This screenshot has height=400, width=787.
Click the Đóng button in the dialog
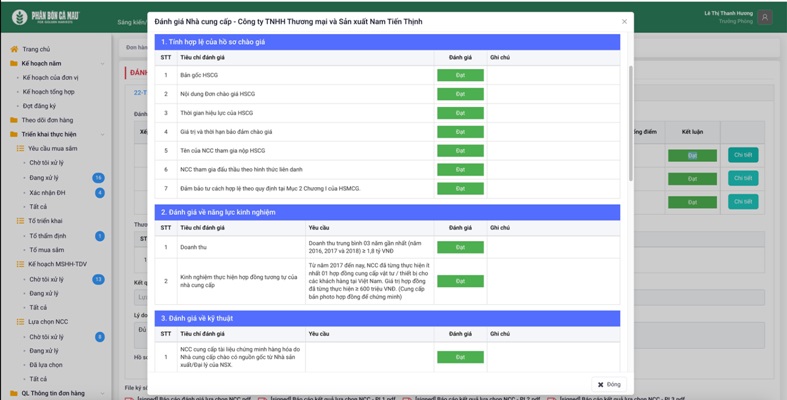(x=609, y=384)
